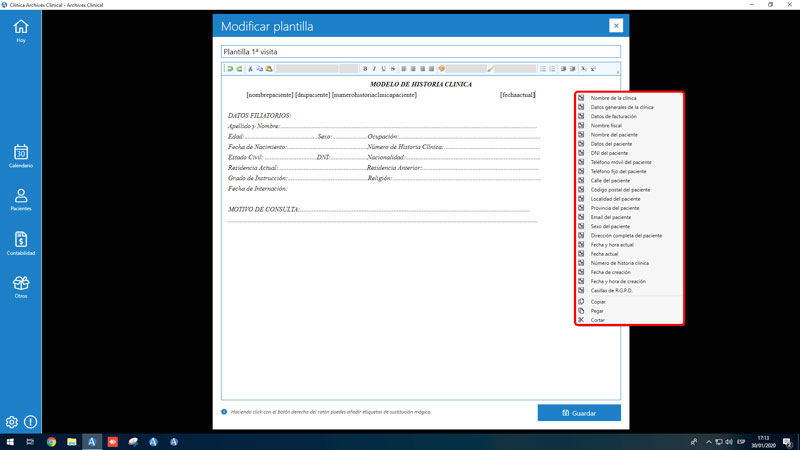Viewport: 800px width, 450px height.
Task: Click the template name field 'Plantilla 1ª visita'
Action: coord(420,52)
